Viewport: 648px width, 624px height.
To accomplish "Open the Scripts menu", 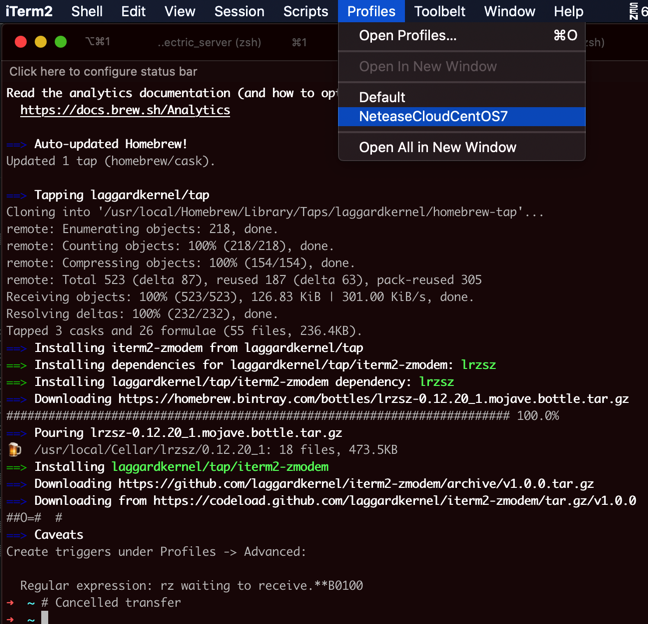I will pyautogui.click(x=306, y=11).
